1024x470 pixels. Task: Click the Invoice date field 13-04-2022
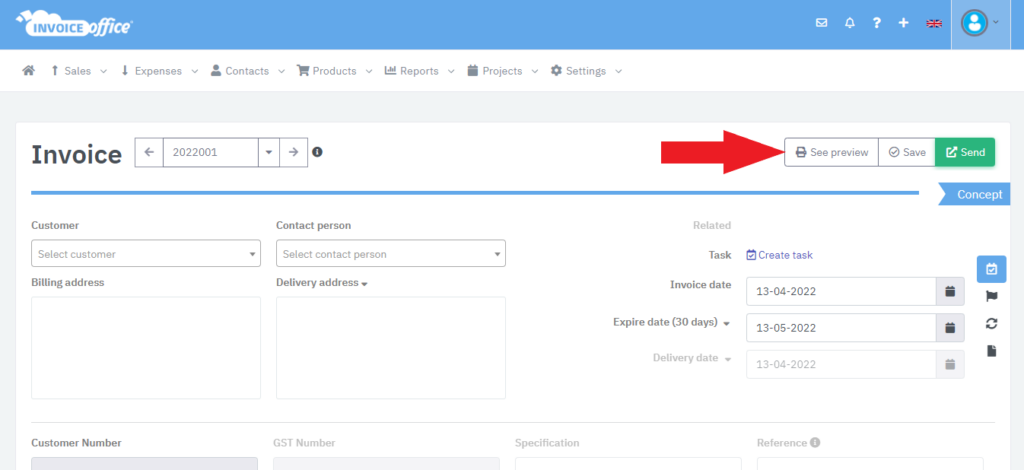tap(841, 291)
